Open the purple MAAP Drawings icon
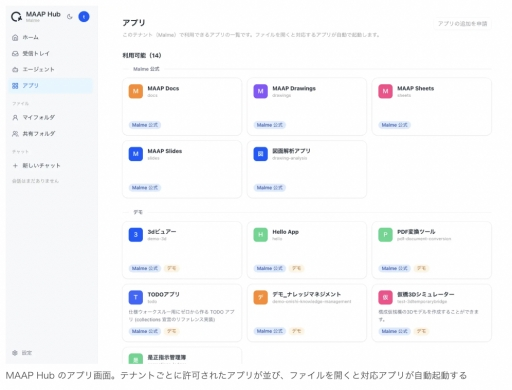Image resolution: width=512 pixels, height=390 pixels. (261, 91)
